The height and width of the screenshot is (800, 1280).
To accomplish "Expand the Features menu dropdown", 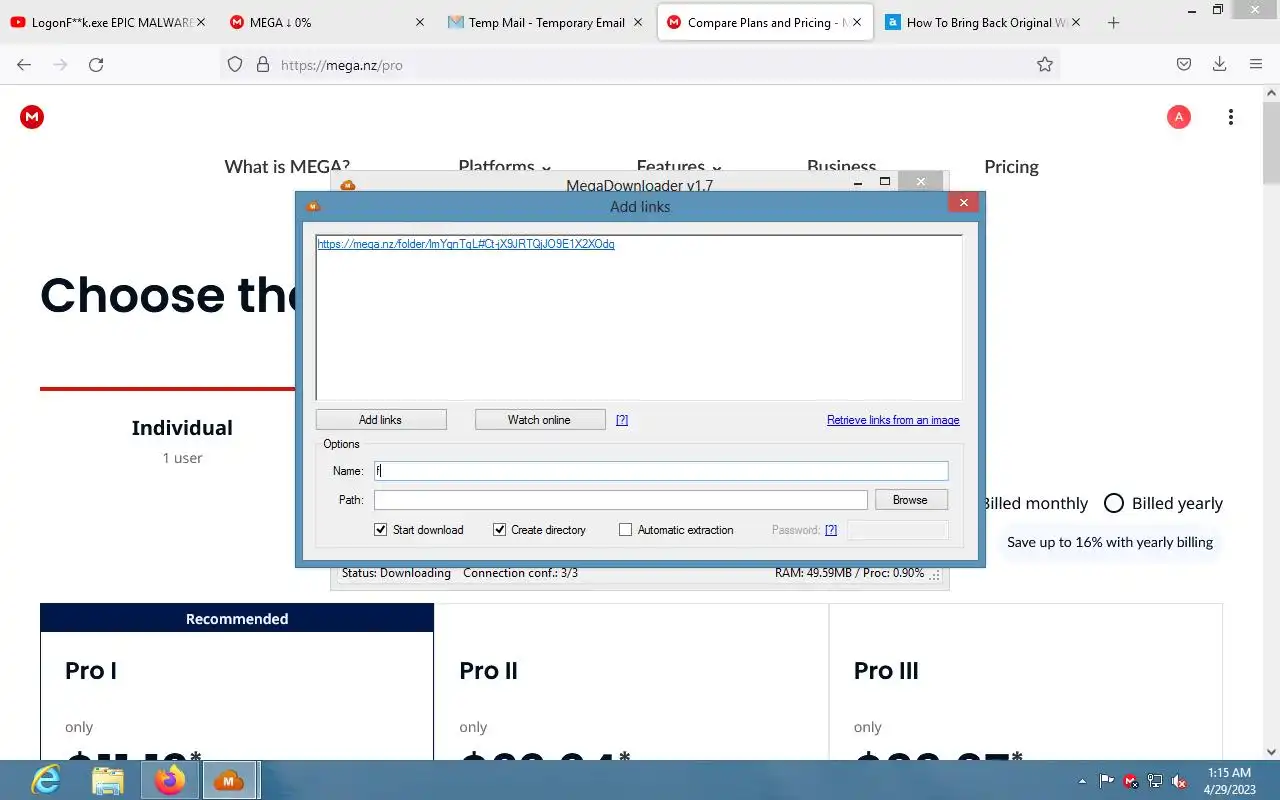I will (x=679, y=167).
